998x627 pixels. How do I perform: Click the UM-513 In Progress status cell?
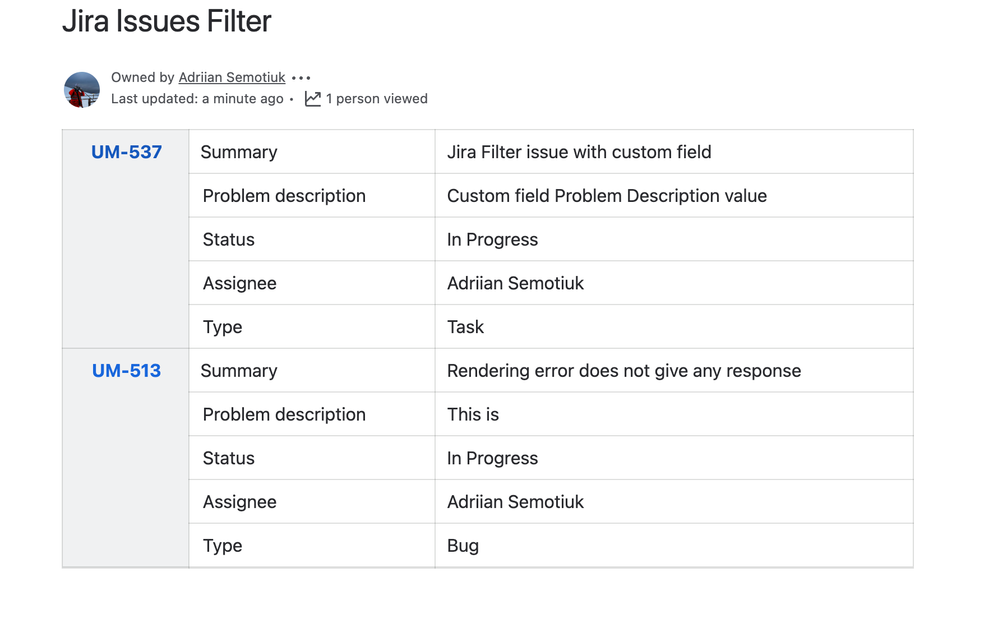(x=674, y=458)
